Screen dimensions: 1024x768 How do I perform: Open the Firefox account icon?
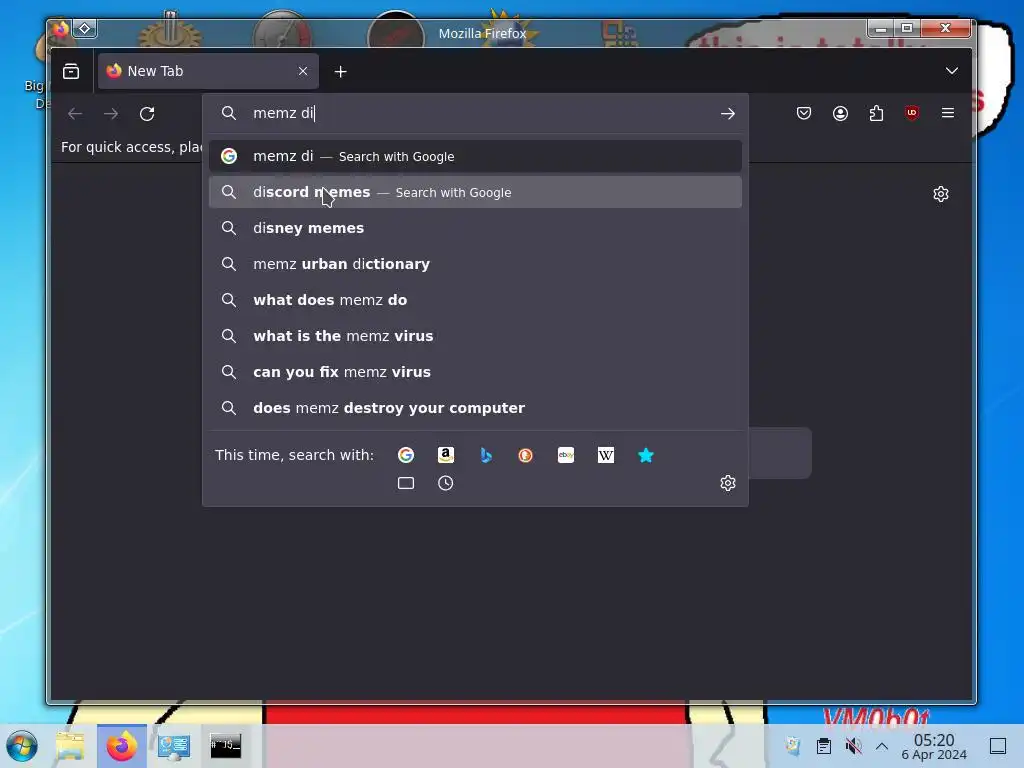pos(840,114)
